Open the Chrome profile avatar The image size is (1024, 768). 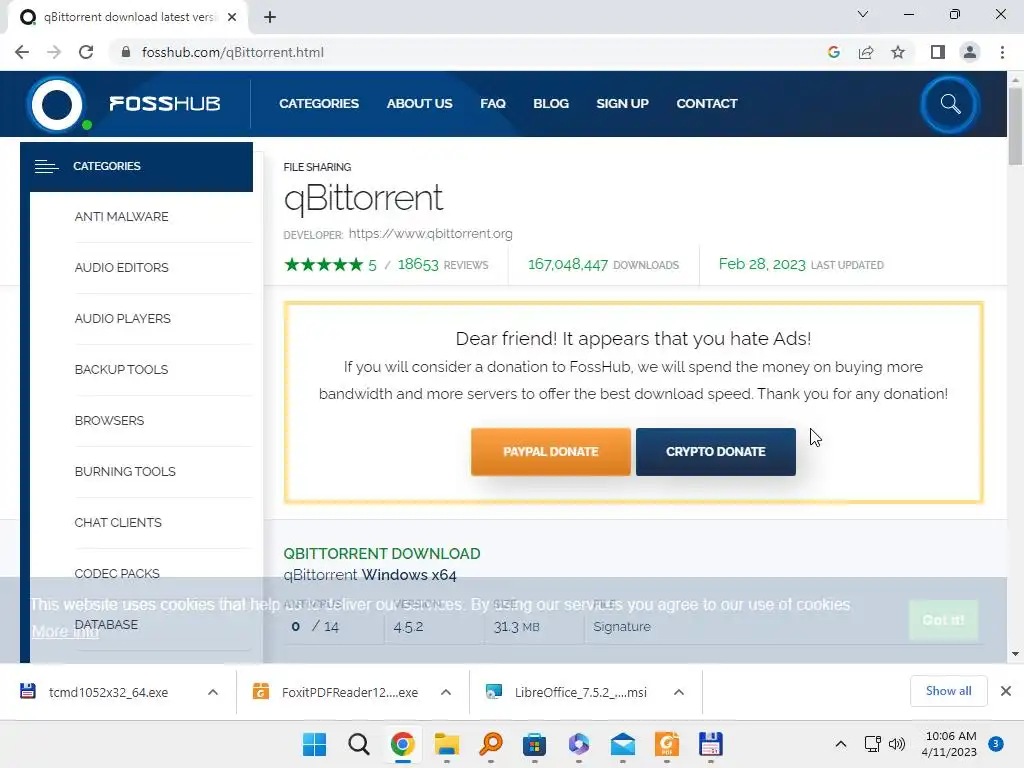(970, 52)
